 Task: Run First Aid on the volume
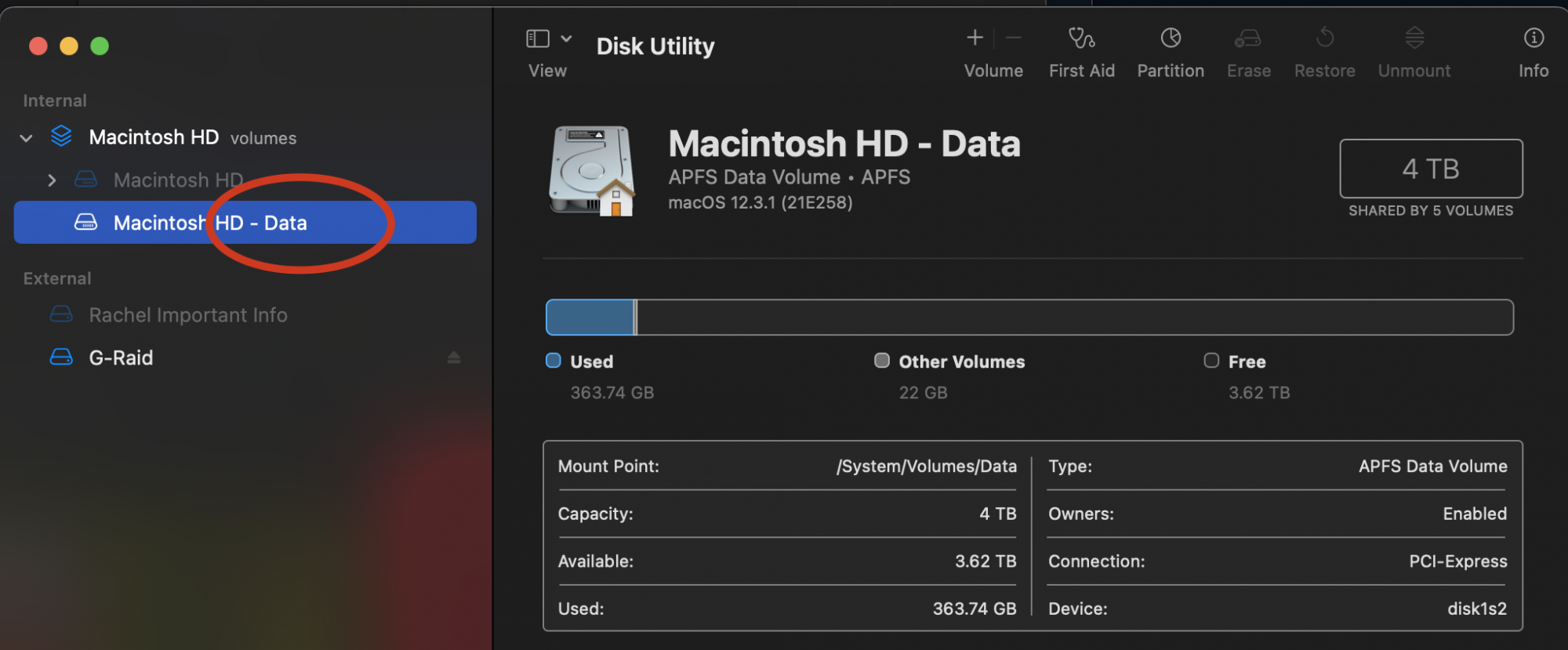[1082, 39]
